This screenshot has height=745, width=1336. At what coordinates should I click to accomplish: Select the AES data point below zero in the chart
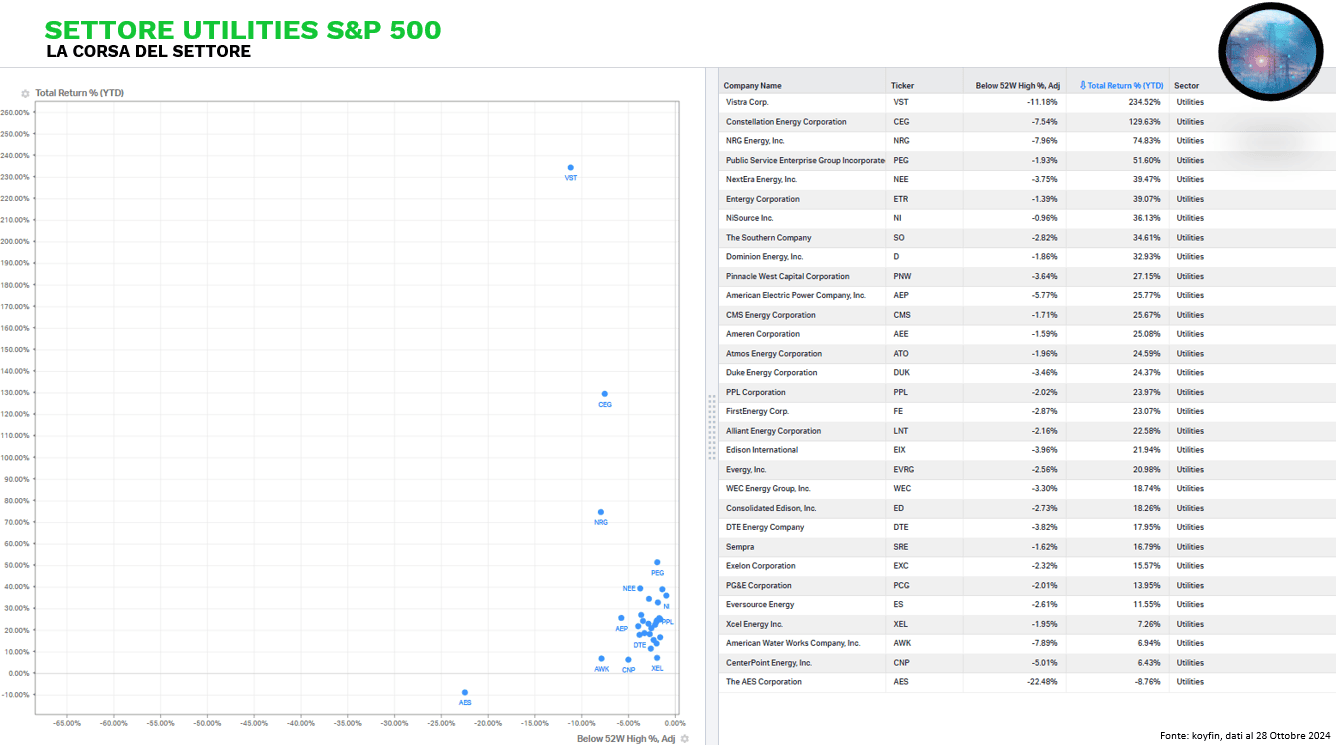(465, 692)
